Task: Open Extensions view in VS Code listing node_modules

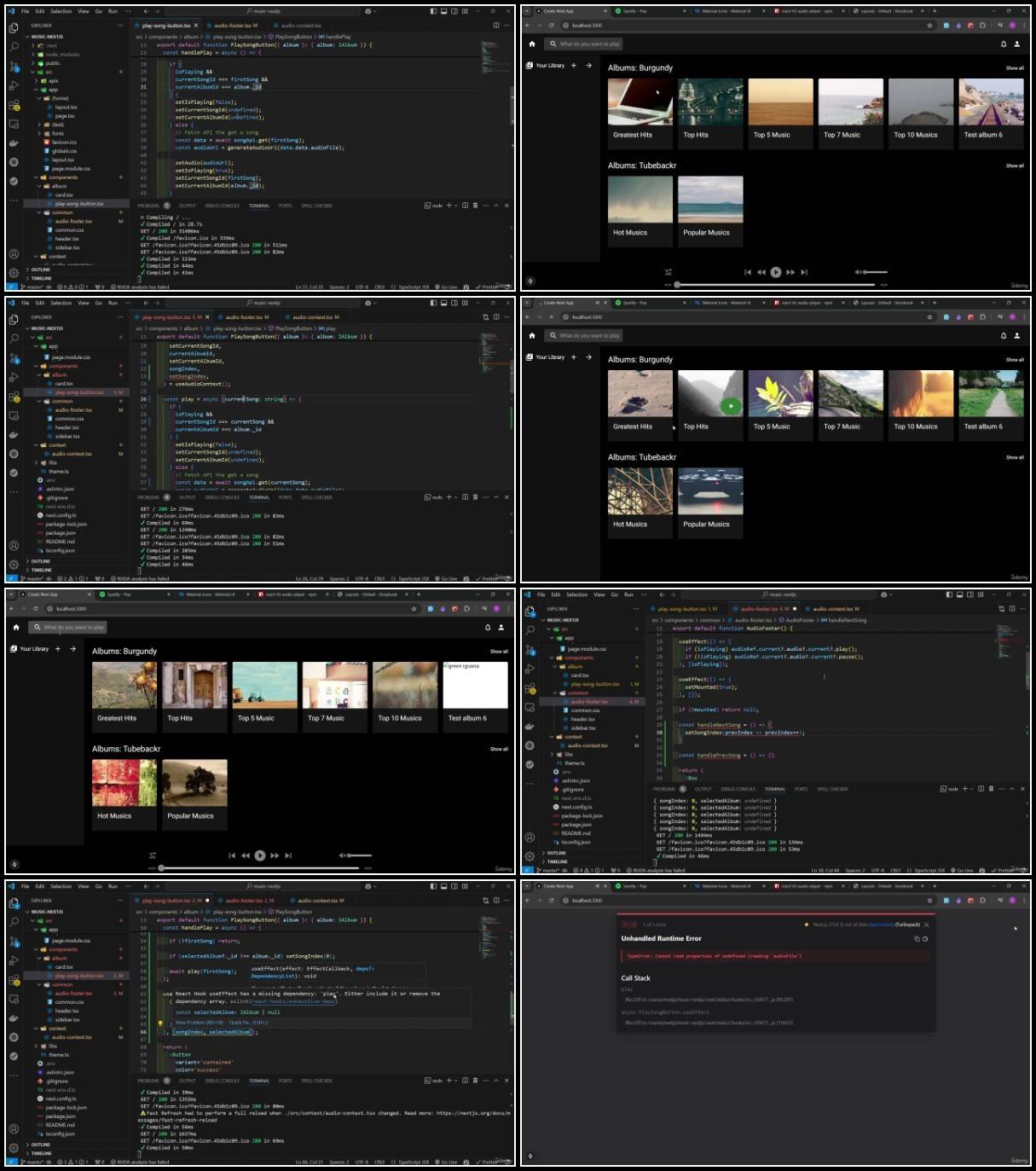Action: click(x=14, y=105)
